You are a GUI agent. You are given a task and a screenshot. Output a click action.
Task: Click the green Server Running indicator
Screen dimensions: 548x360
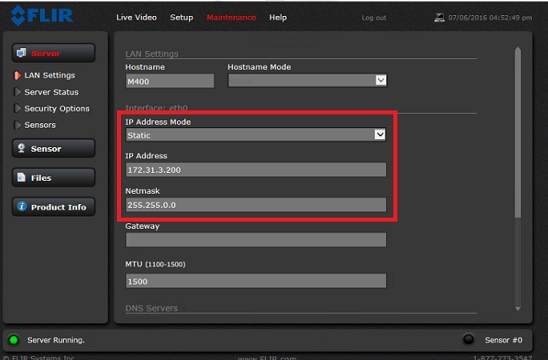pos(14,340)
